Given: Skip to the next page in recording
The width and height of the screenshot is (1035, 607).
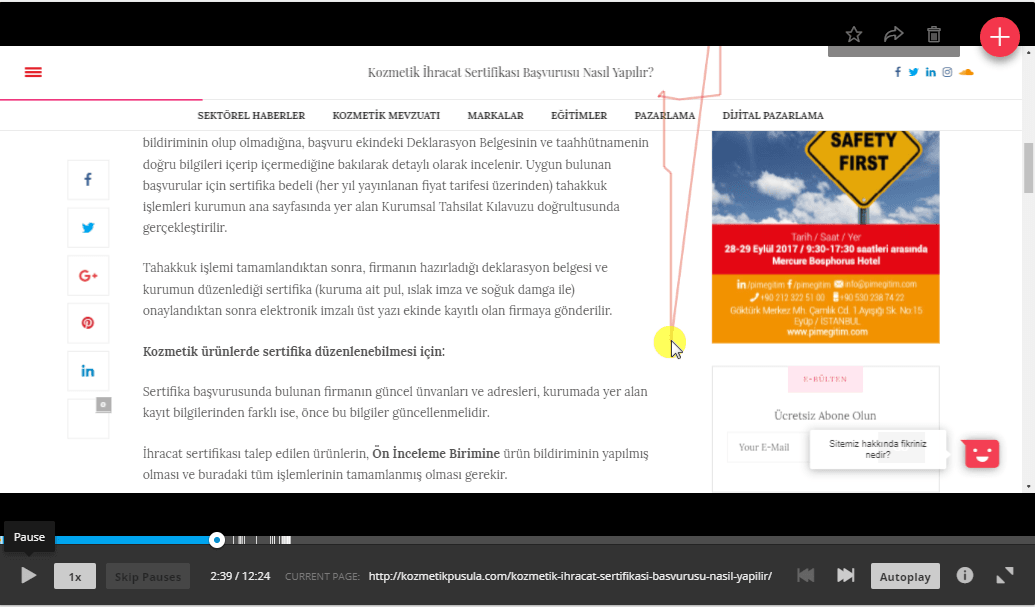Looking at the screenshot, I should (x=845, y=575).
